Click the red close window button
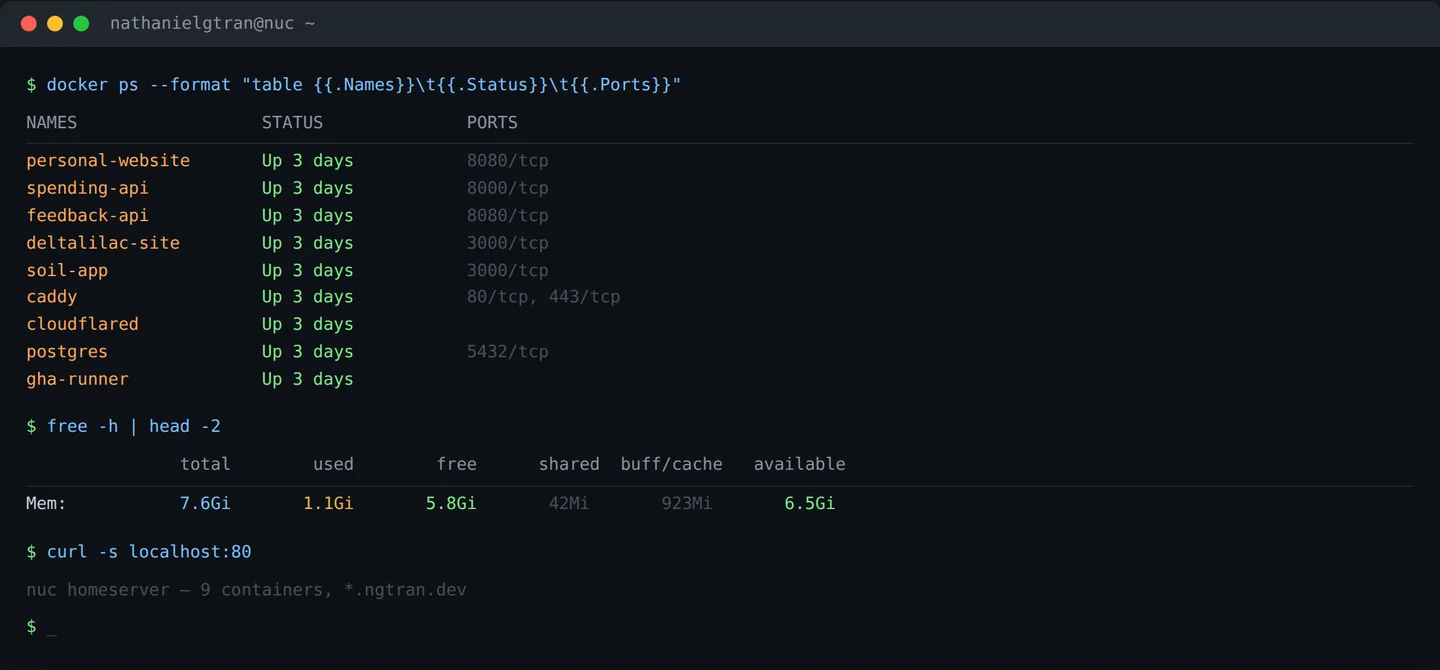 29,23
